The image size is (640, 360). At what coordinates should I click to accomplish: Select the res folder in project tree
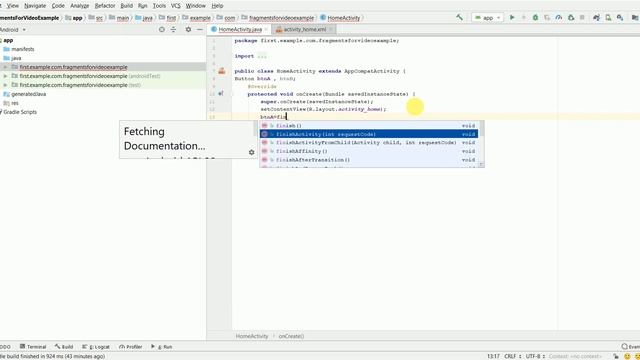[x=11, y=103]
